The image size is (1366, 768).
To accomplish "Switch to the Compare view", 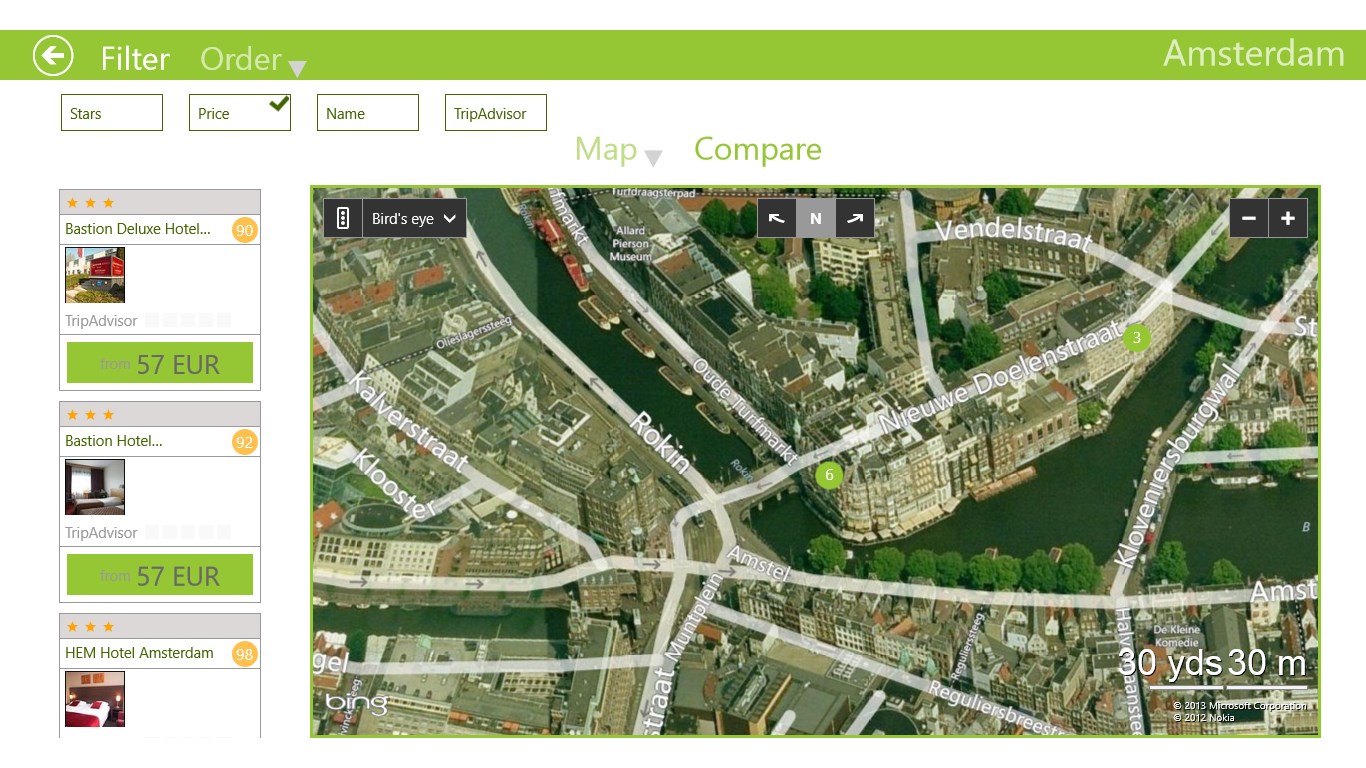I will pos(757,149).
